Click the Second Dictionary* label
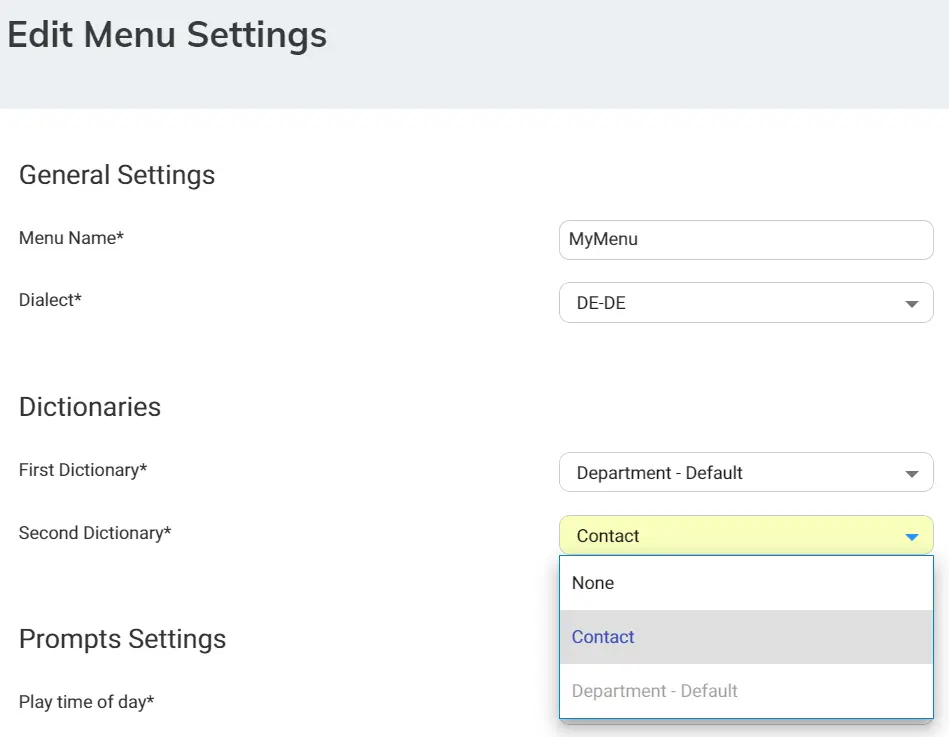The width and height of the screenshot is (949, 737). pyautogui.click(x=95, y=533)
